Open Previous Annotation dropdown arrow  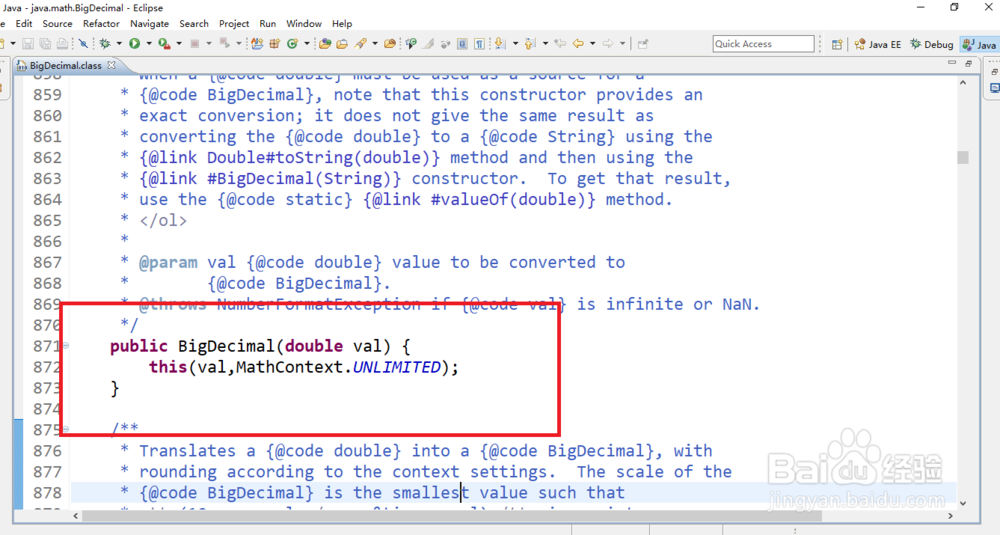point(545,44)
